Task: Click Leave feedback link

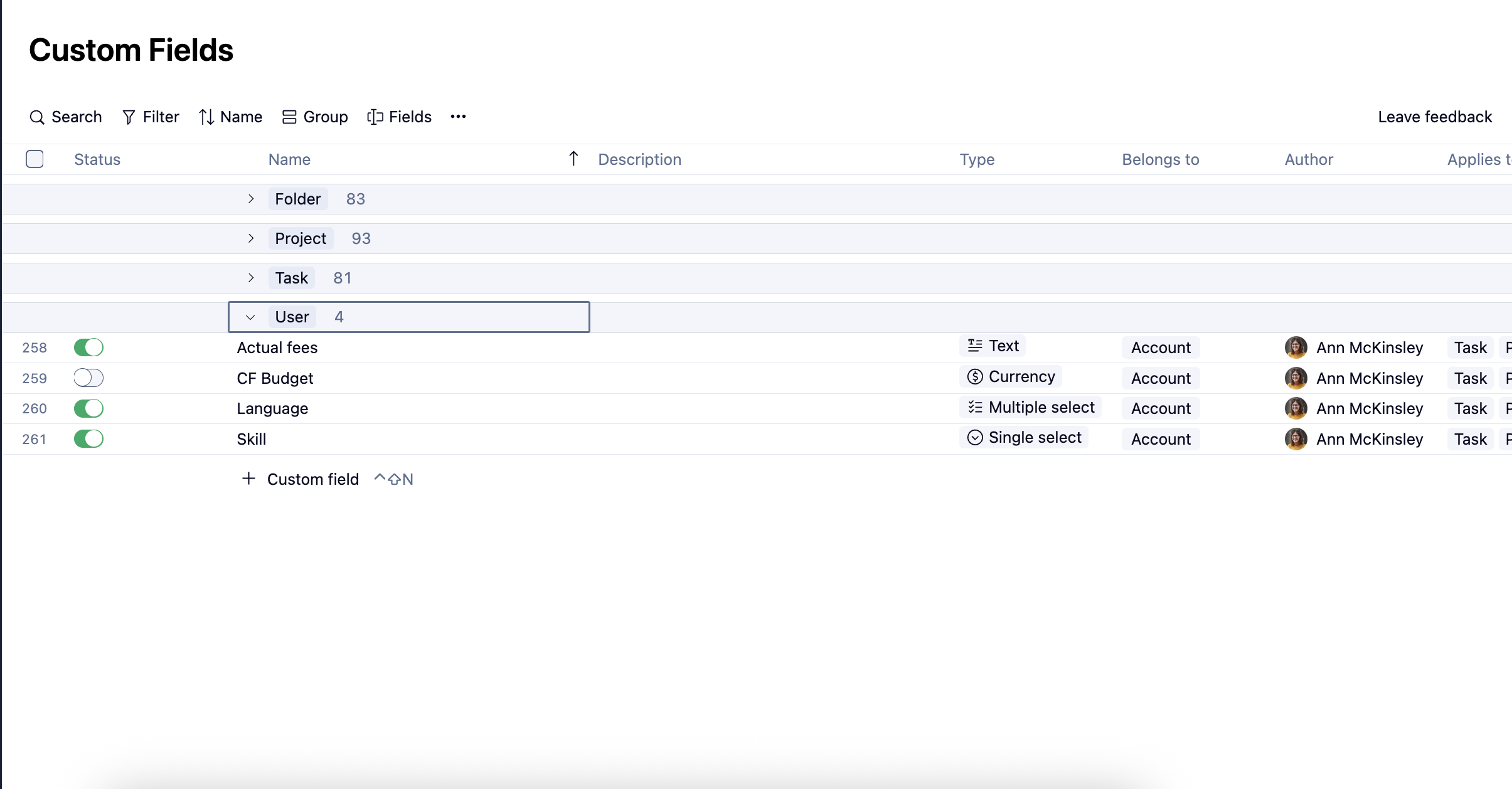Action: [x=1435, y=117]
